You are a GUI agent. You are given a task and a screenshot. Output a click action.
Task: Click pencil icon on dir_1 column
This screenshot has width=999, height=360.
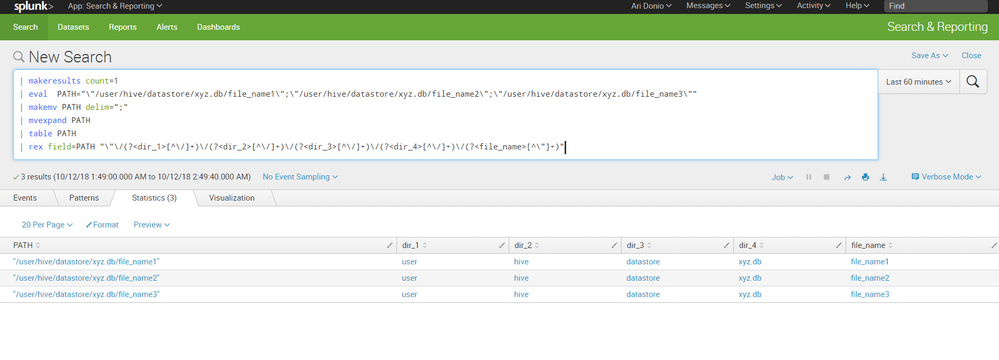click(502, 245)
